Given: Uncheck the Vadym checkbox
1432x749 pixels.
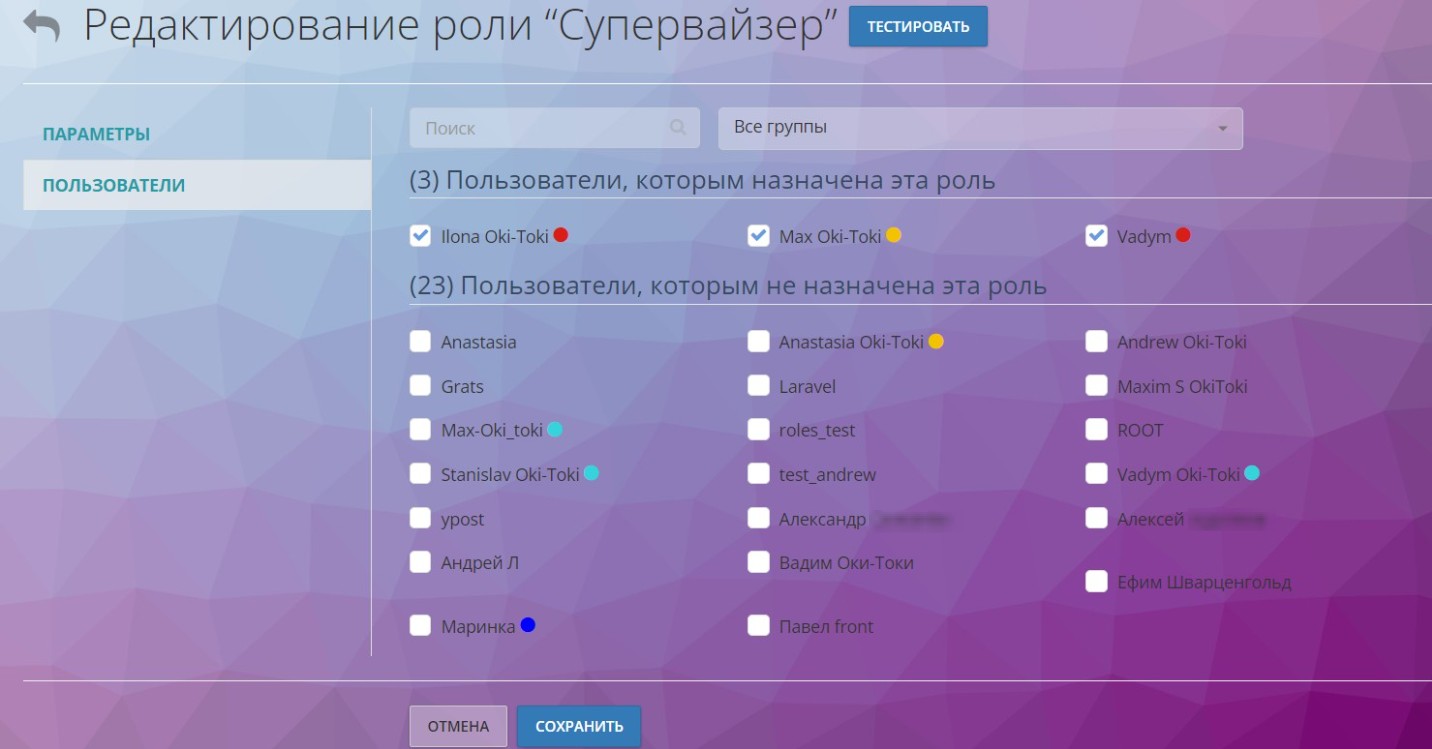Looking at the screenshot, I should pyautogui.click(x=1096, y=236).
